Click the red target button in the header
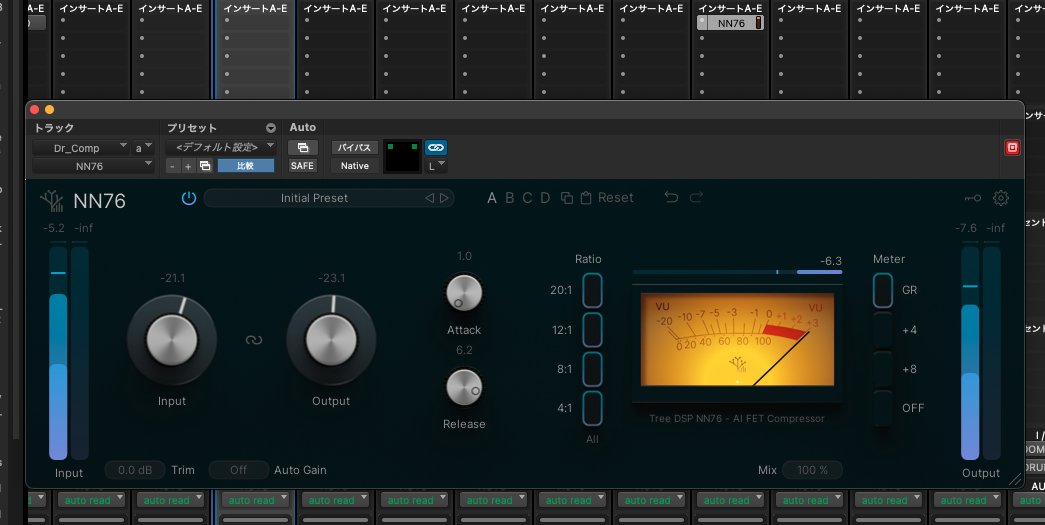 click(1012, 147)
